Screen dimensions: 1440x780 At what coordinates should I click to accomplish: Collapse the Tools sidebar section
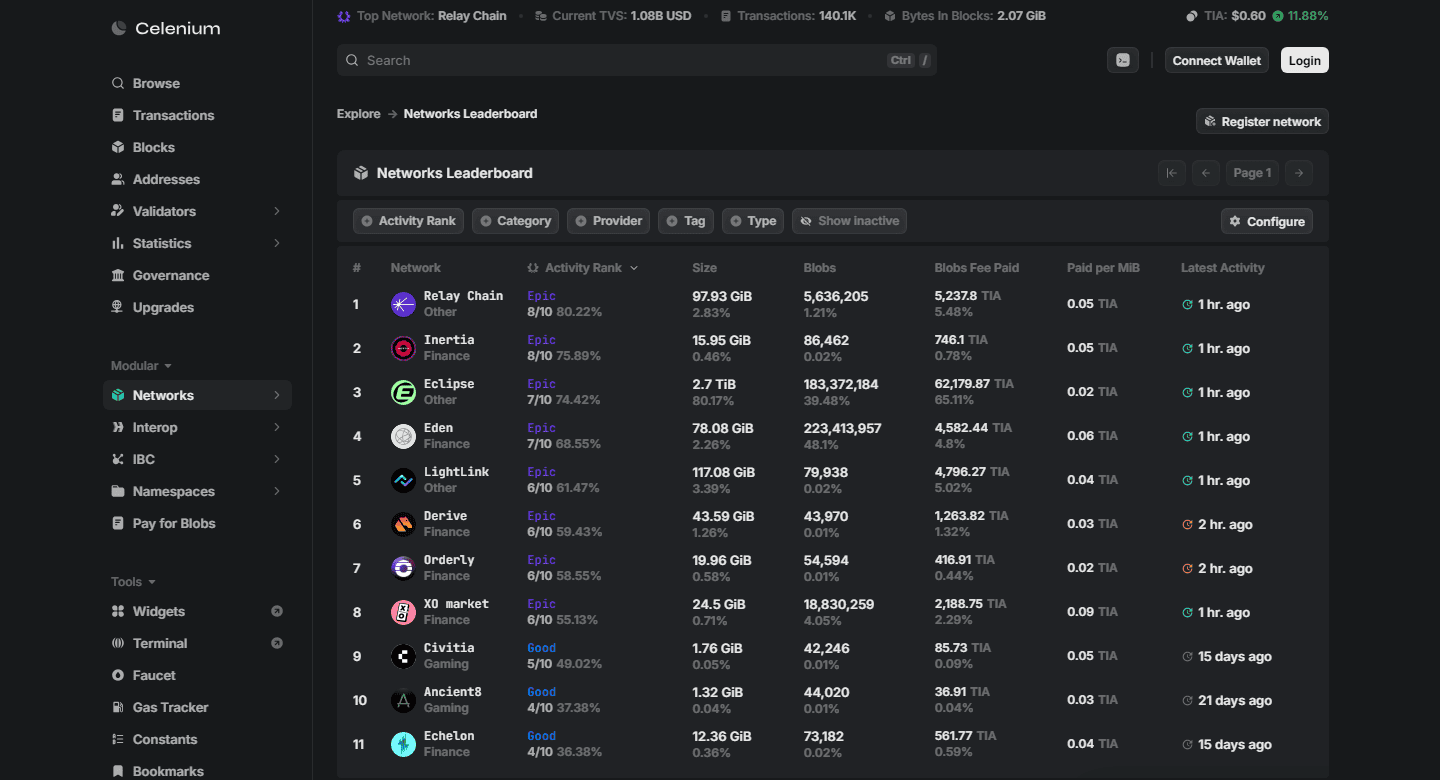[x=133, y=582]
